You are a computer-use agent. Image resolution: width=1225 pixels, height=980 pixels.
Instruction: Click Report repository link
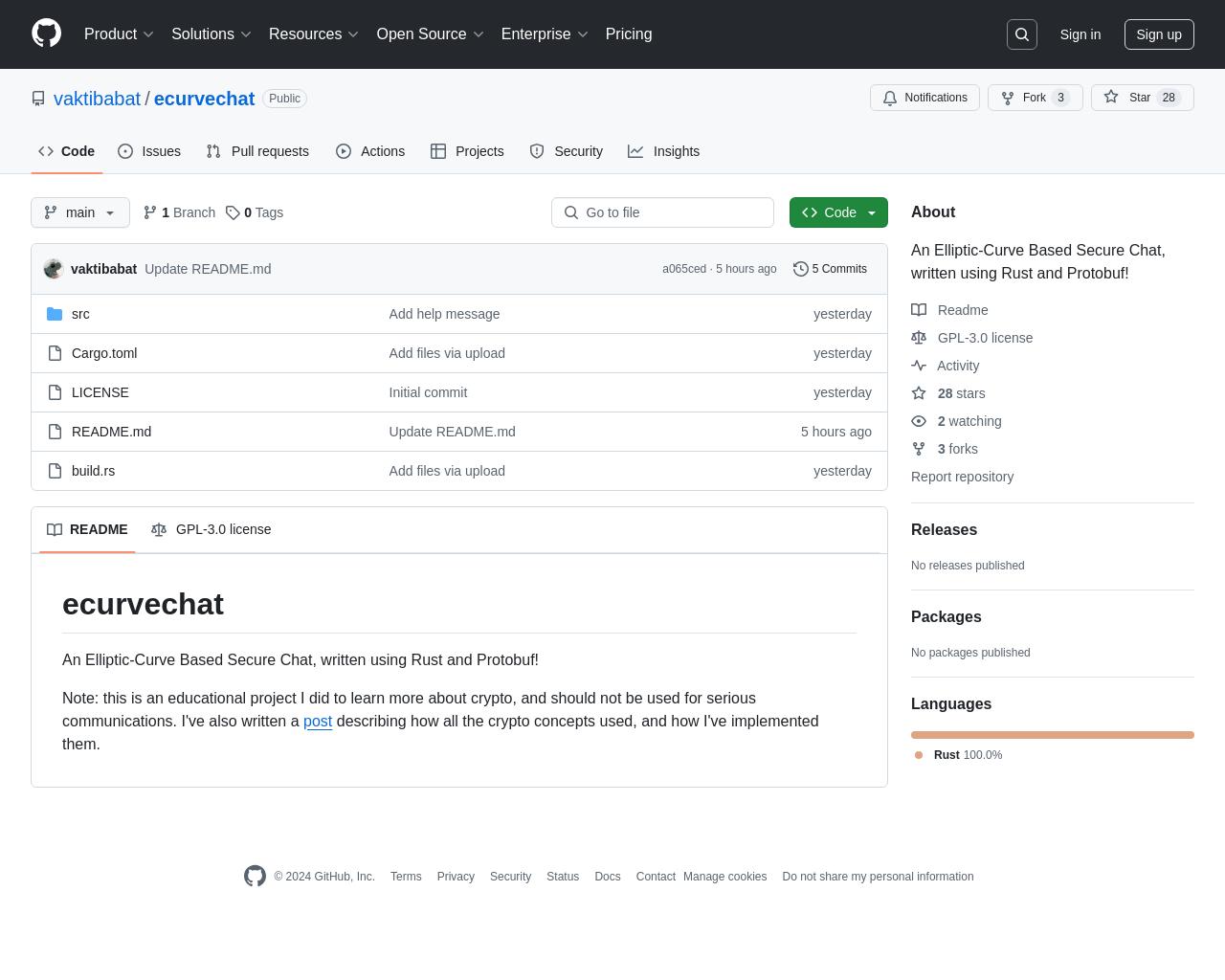point(962,477)
